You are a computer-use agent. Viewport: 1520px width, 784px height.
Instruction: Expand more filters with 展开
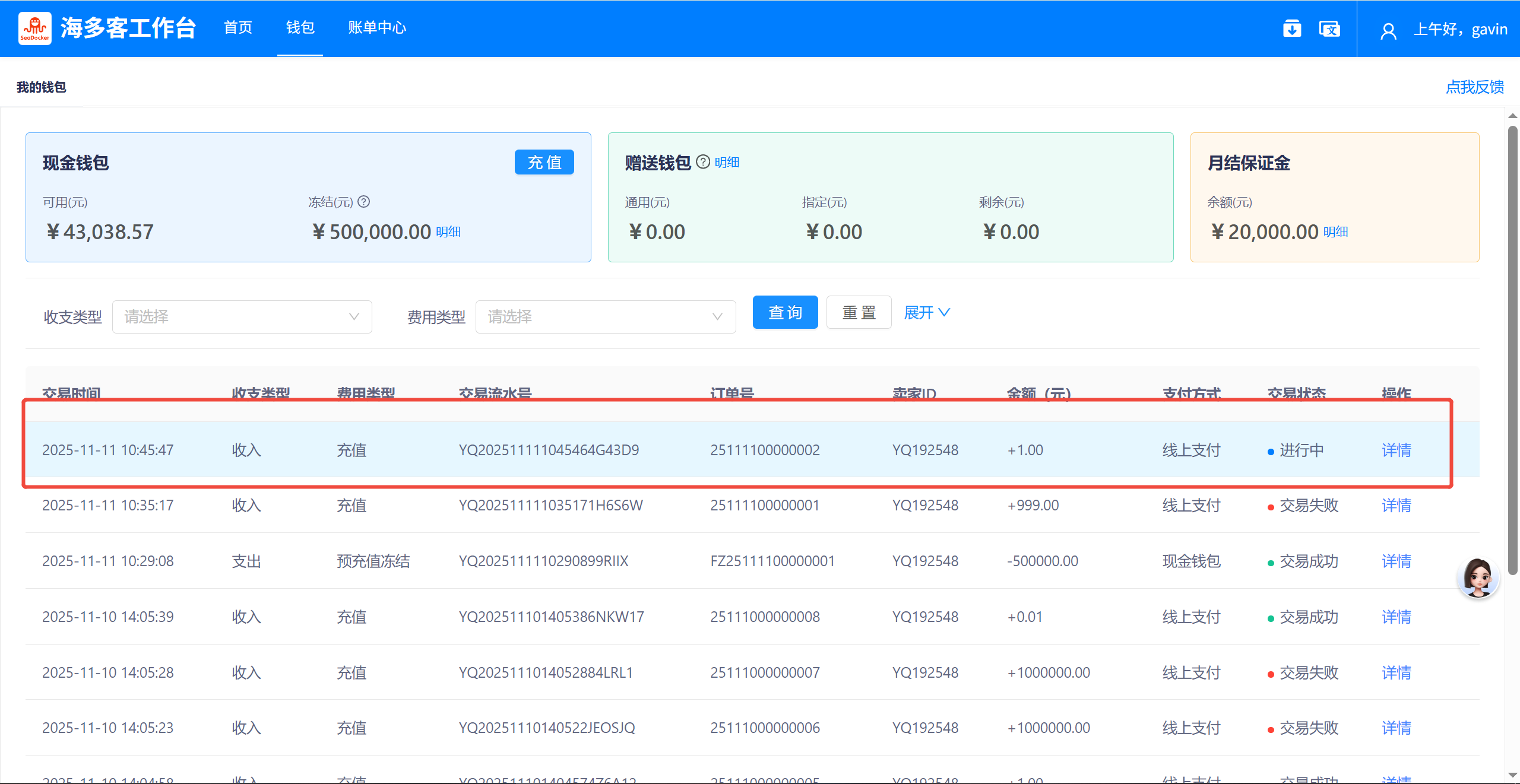point(926,312)
